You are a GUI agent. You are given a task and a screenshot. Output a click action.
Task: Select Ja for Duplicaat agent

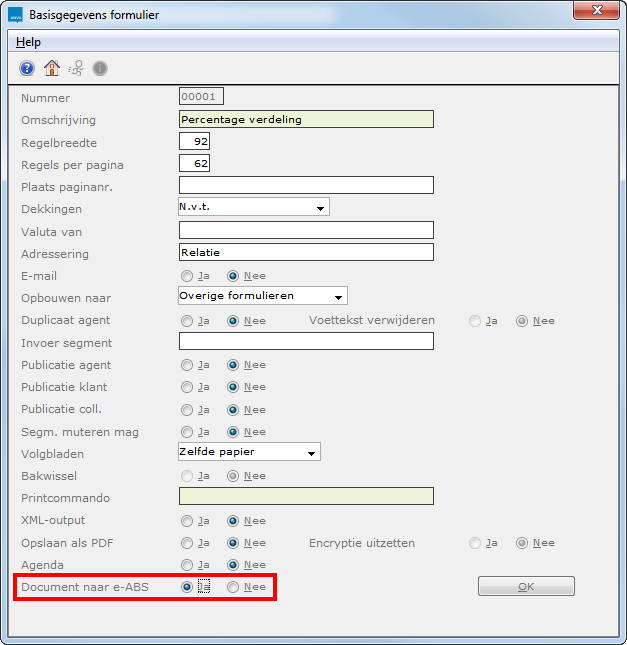(x=187, y=321)
